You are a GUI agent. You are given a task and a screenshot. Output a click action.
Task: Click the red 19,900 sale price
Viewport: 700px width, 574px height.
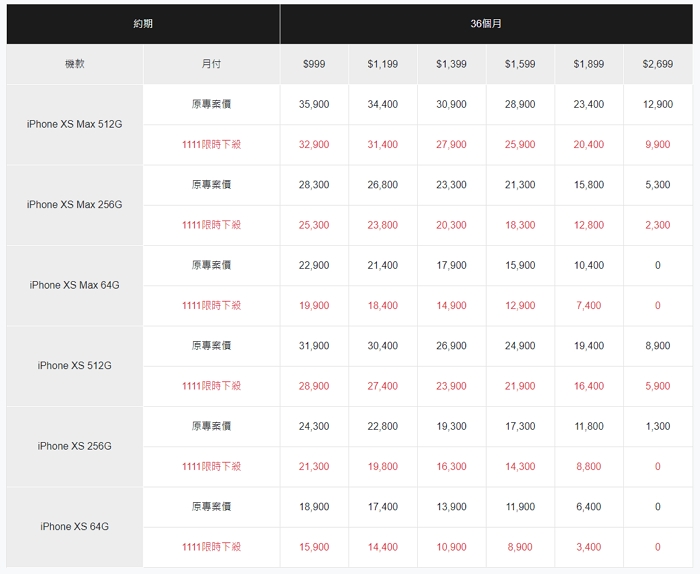click(314, 306)
